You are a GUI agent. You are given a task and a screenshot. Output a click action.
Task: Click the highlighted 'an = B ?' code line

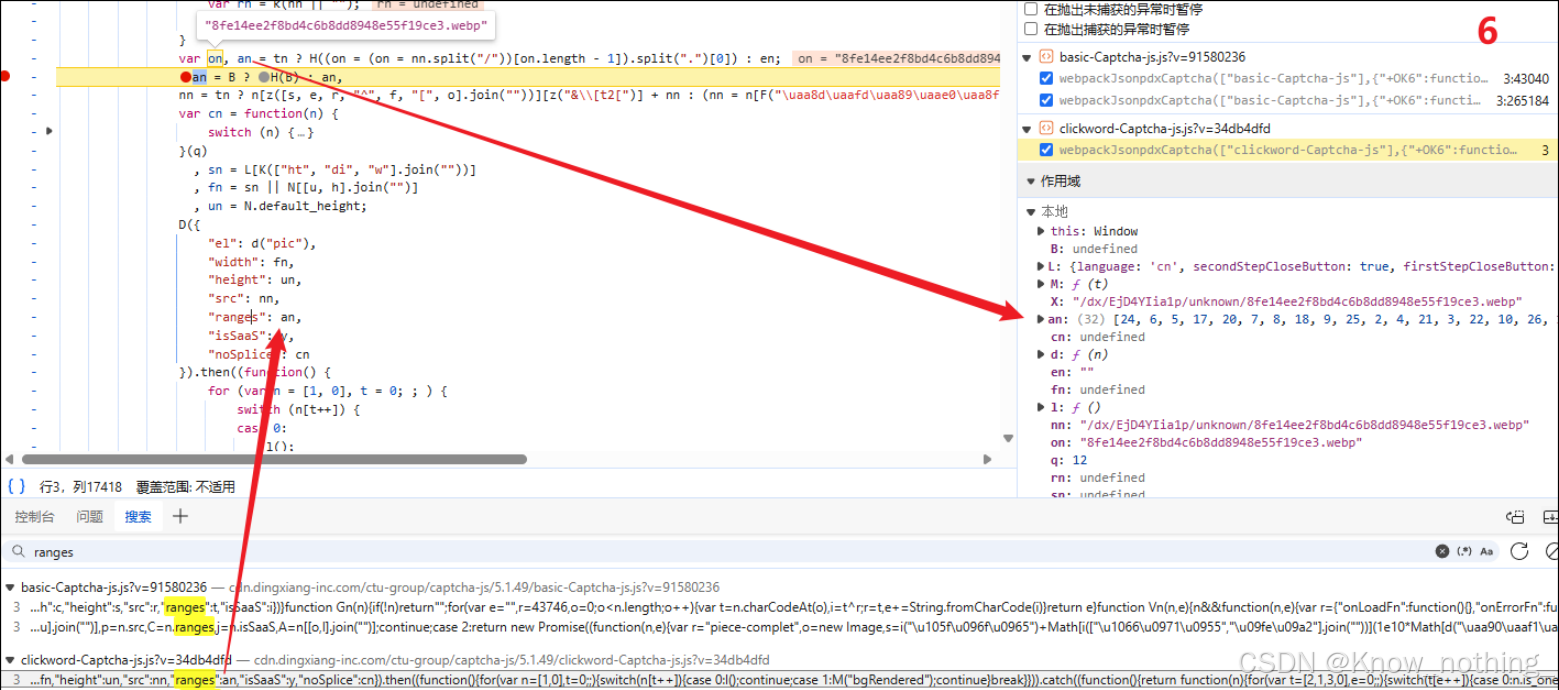pos(528,77)
